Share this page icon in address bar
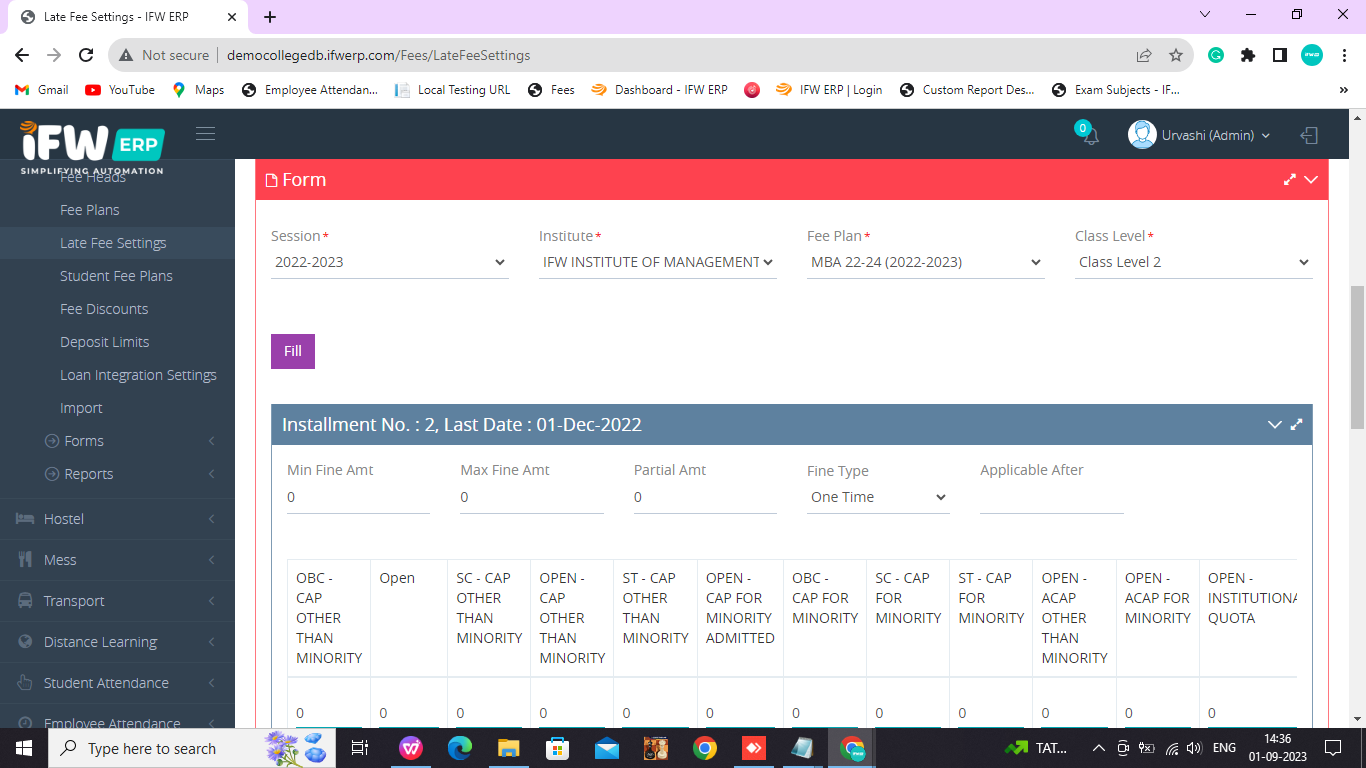The width and height of the screenshot is (1366, 768). pyautogui.click(x=1144, y=55)
